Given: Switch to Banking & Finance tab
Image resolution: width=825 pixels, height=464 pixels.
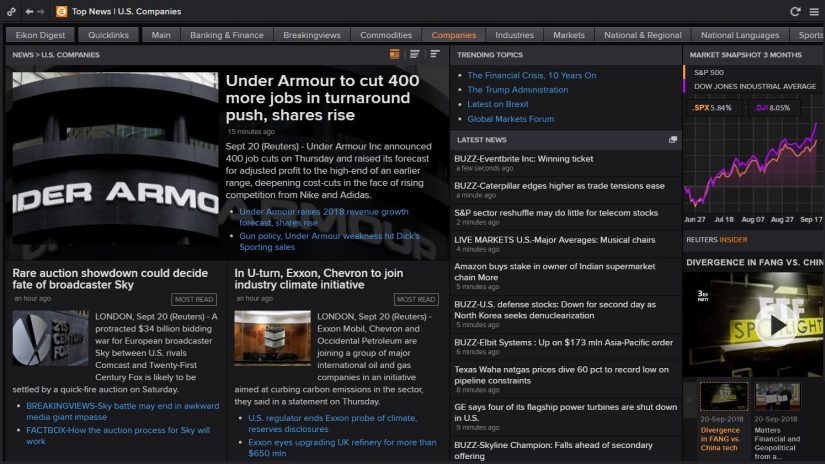Looking at the screenshot, I should pos(227,35).
